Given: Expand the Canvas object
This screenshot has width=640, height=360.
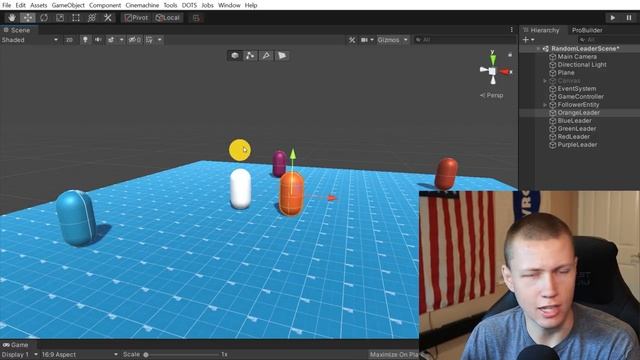Looking at the screenshot, I should (x=545, y=81).
